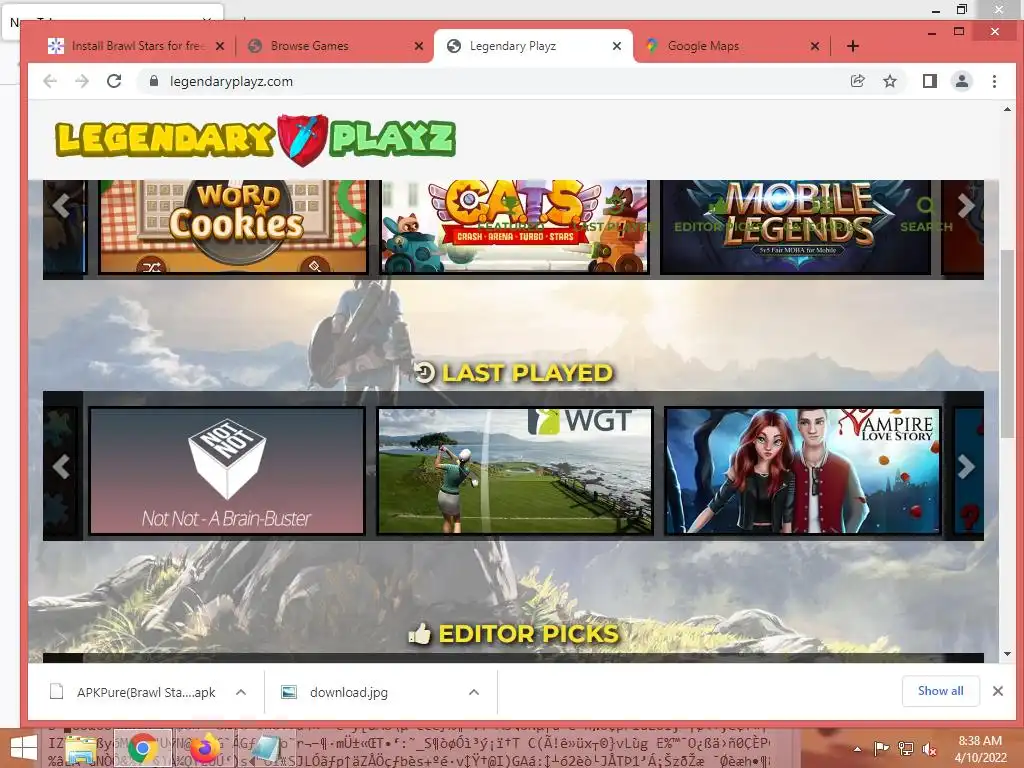
Task: Switch to the Google Maps tab
Action: [x=731, y=46]
